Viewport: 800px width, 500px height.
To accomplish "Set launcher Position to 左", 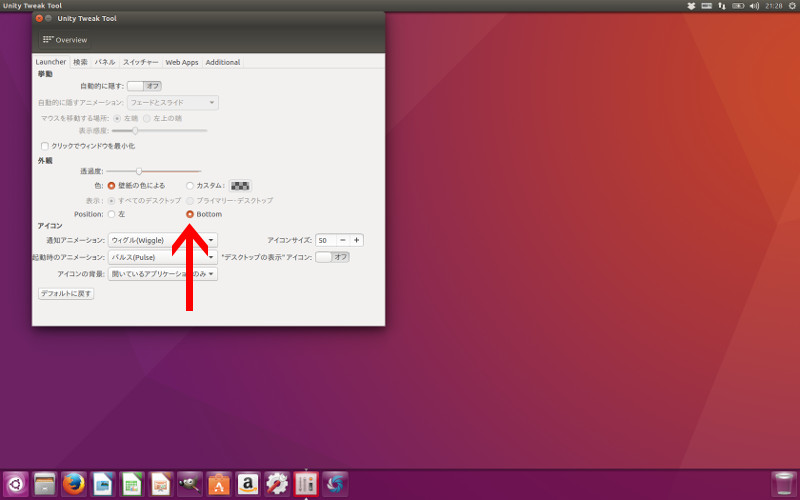I will pos(111,214).
